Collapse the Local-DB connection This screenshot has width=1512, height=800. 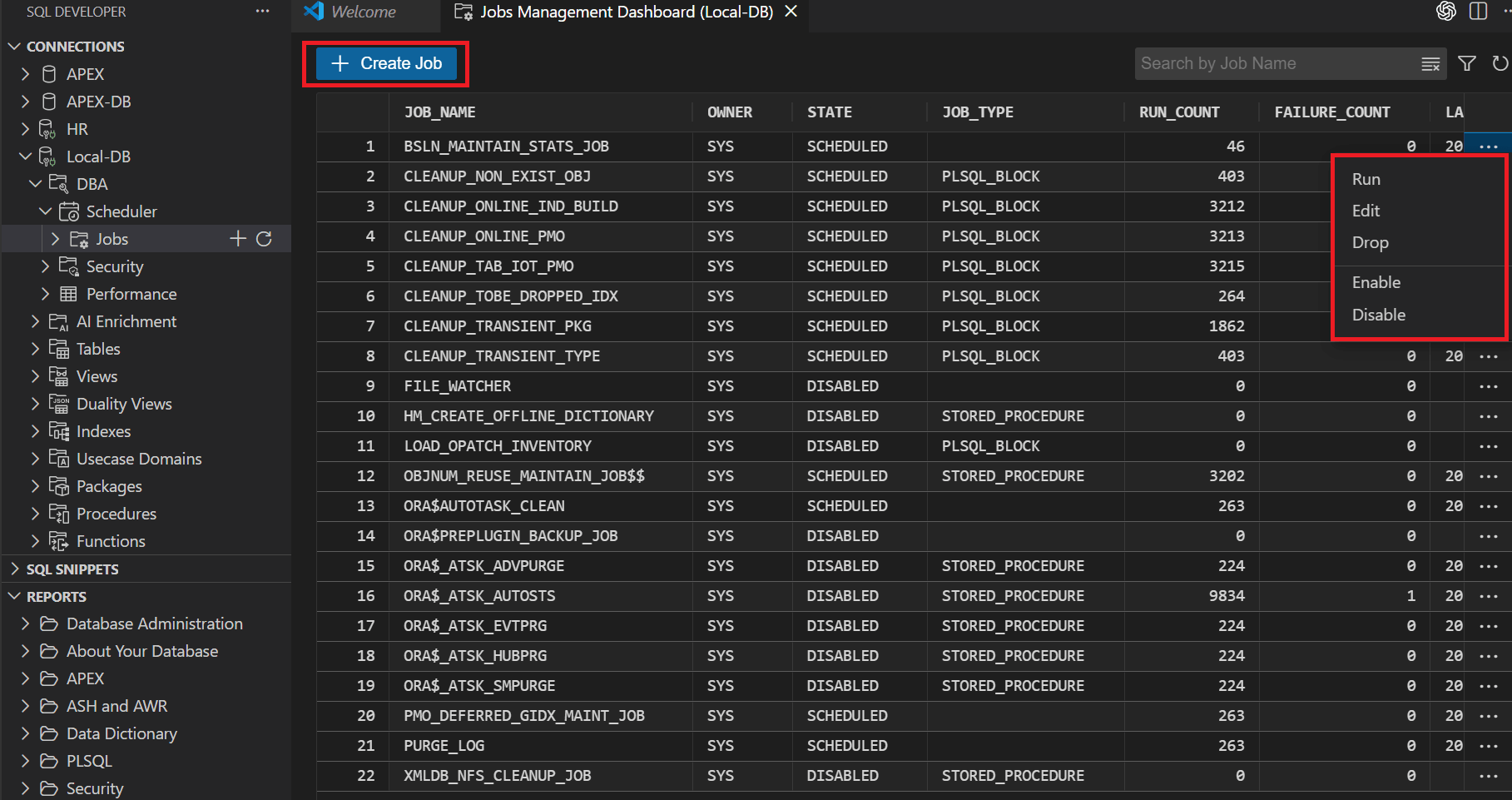25,157
